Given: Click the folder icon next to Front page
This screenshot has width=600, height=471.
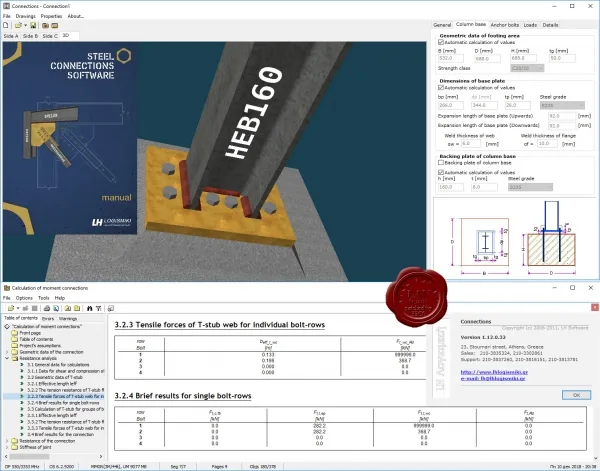Looking at the screenshot, I should point(15,333).
